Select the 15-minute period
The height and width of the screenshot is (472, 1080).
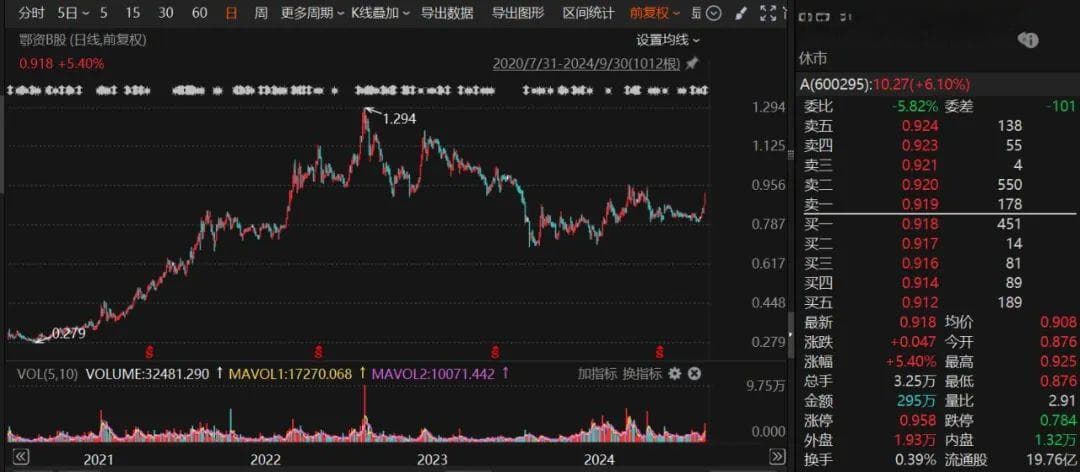click(133, 12)
